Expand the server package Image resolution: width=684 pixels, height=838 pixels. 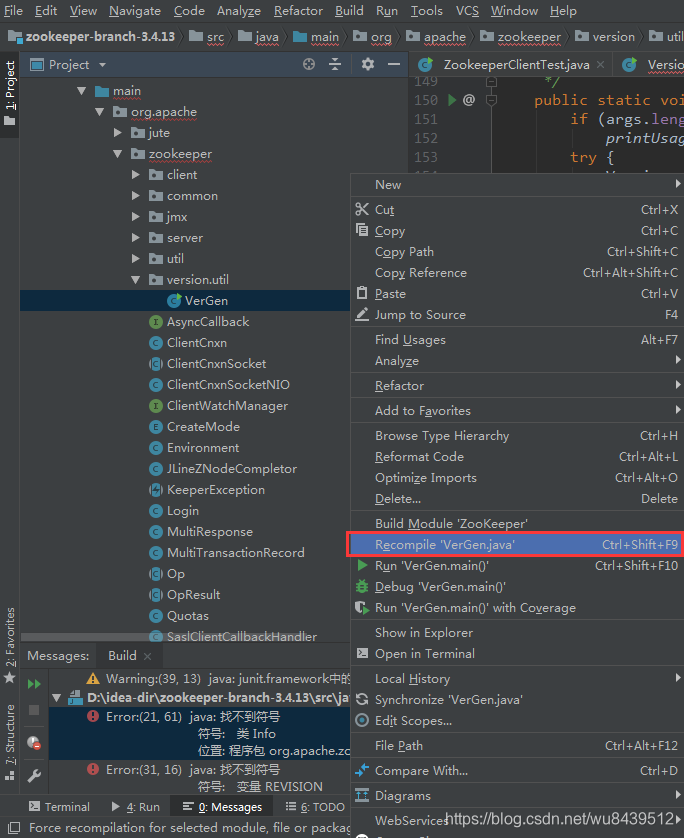point(136,238)
